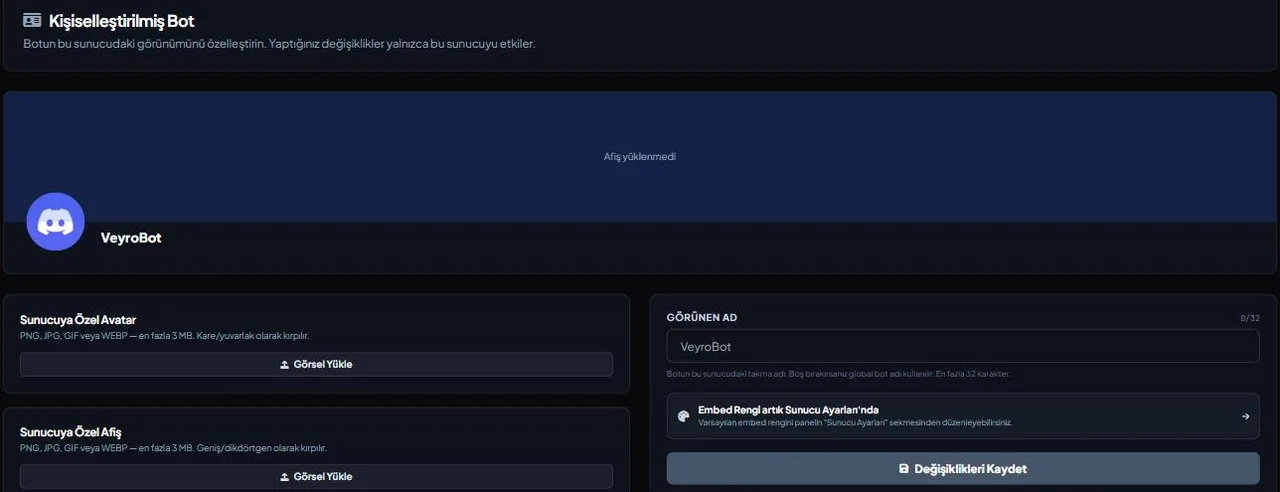Click the Kişiselleştirilmiş Bot ID card icon
The height and width of the screenshot is (492, 1280).
(32, 20)
